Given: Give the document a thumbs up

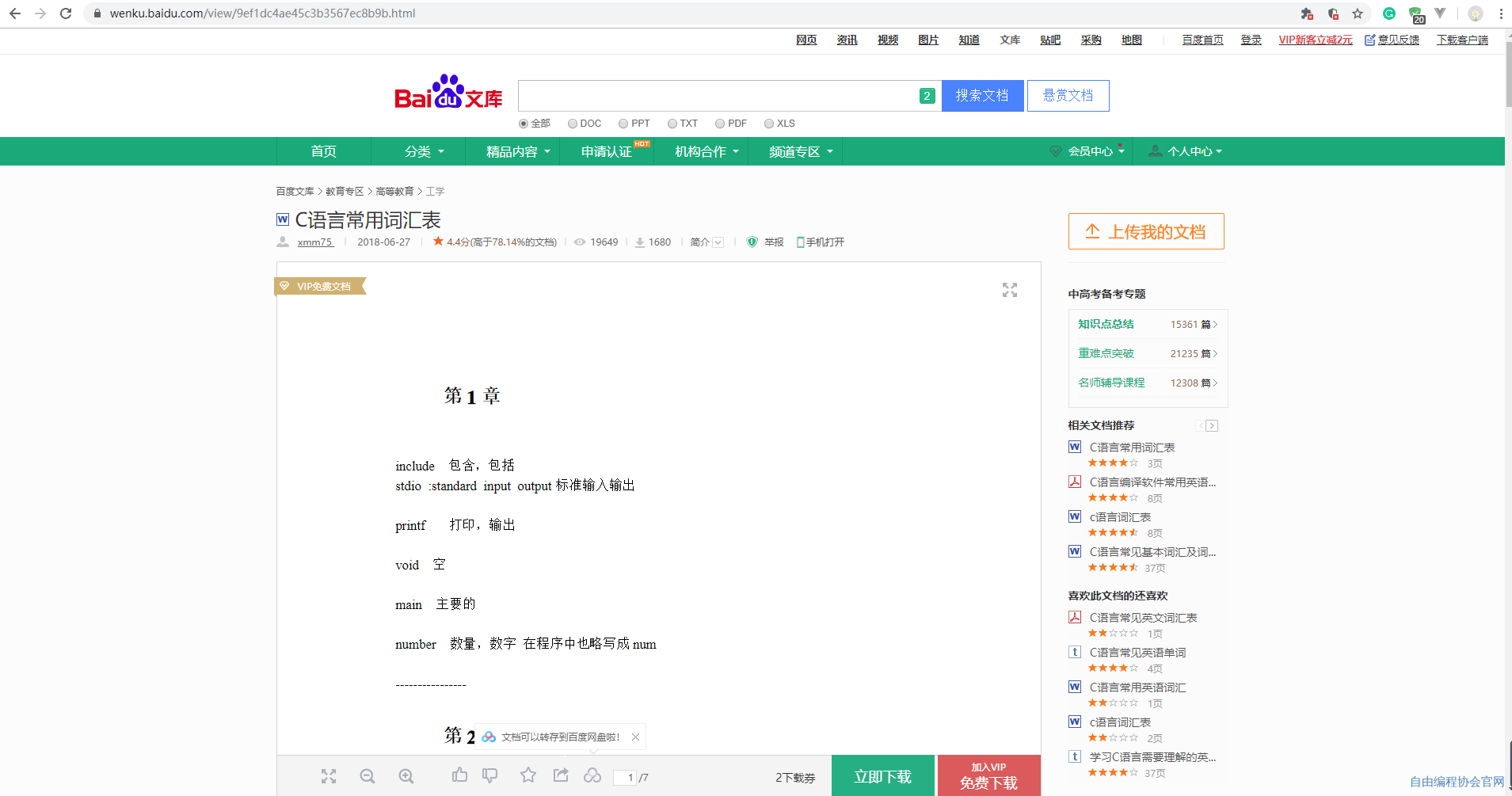Looking at the screenshot, I should tap(459, 775).
